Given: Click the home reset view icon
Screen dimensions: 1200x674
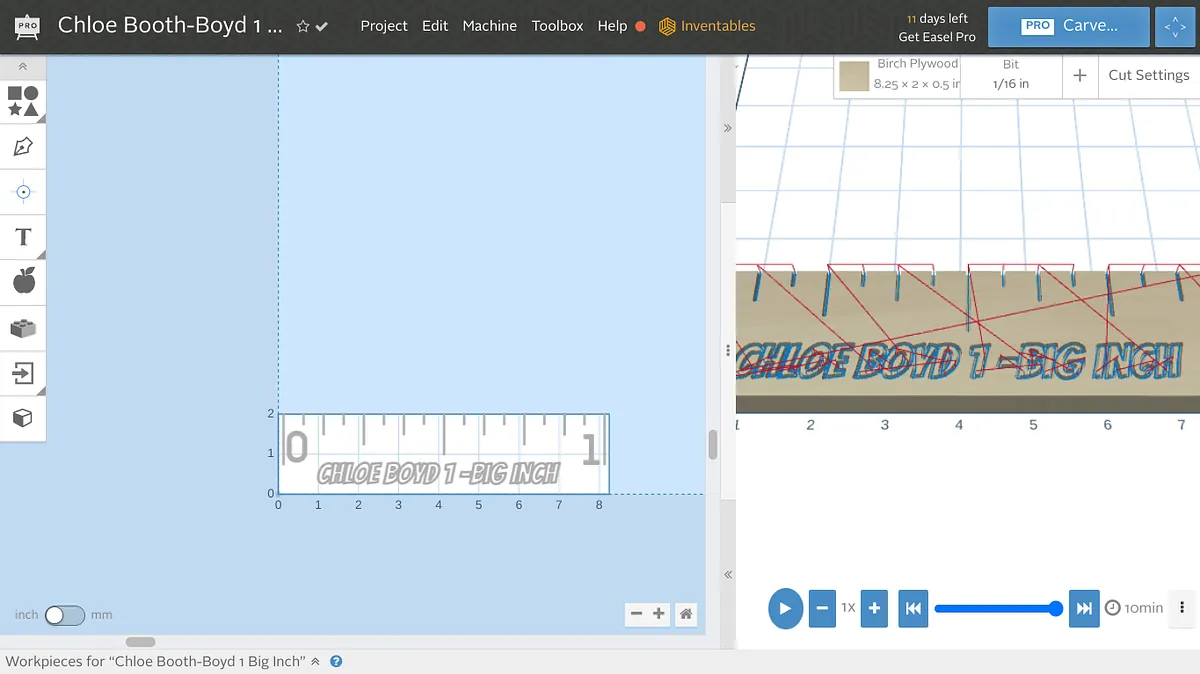Looking at the screenshot, I should click(686, 614).
